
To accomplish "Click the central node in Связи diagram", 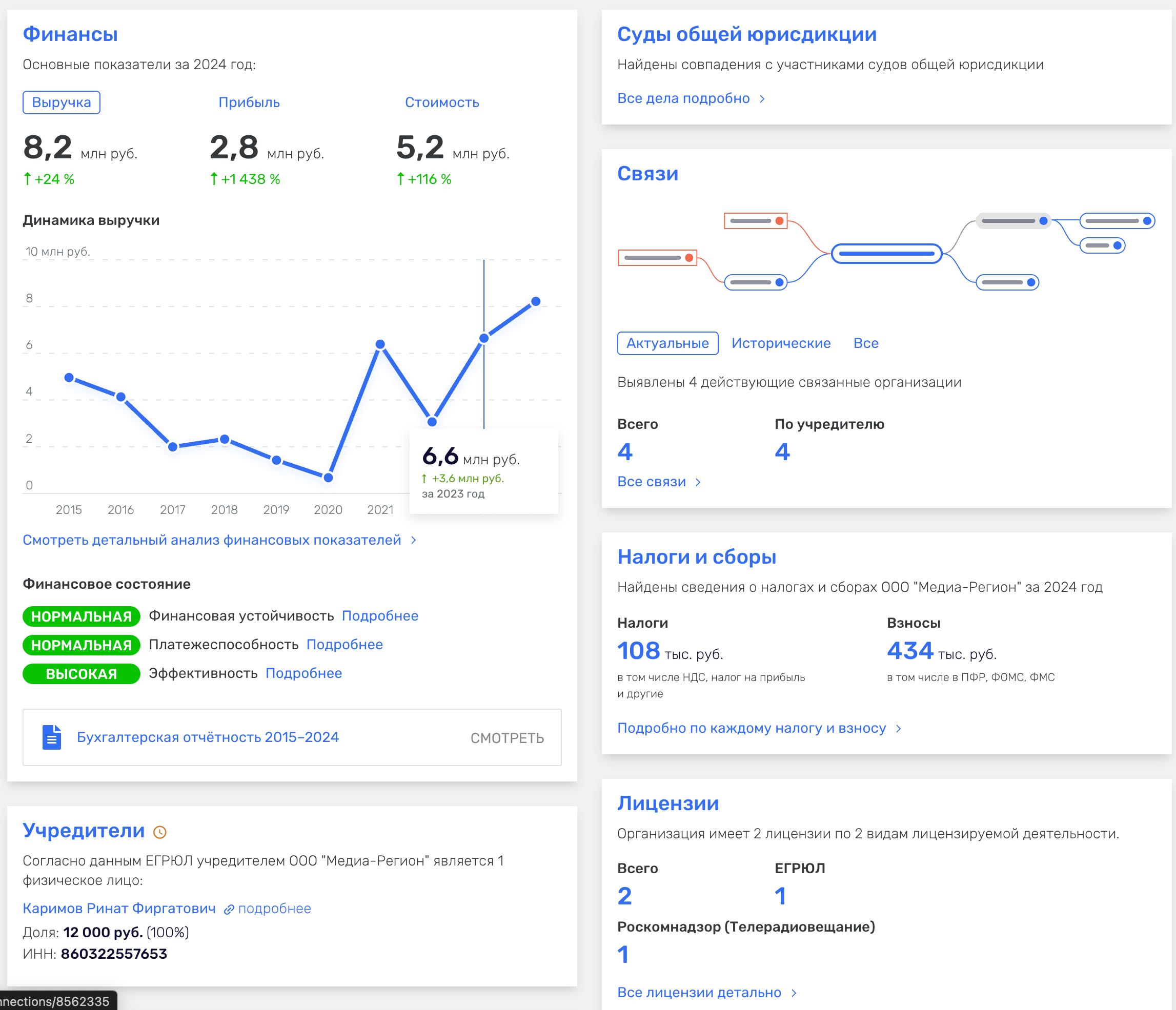I will (886, 254).
